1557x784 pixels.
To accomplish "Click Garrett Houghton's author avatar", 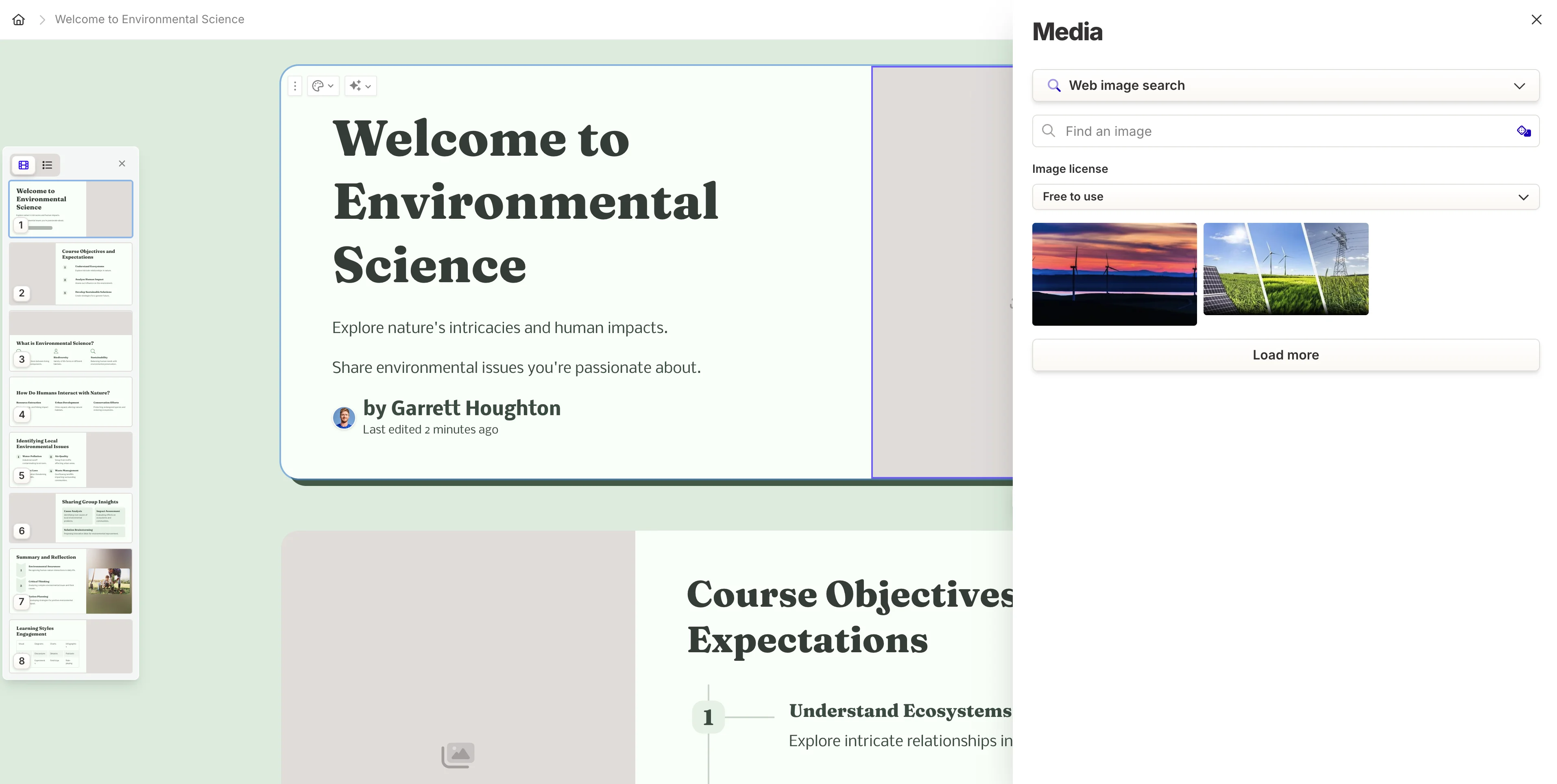I will click(344, 417).
